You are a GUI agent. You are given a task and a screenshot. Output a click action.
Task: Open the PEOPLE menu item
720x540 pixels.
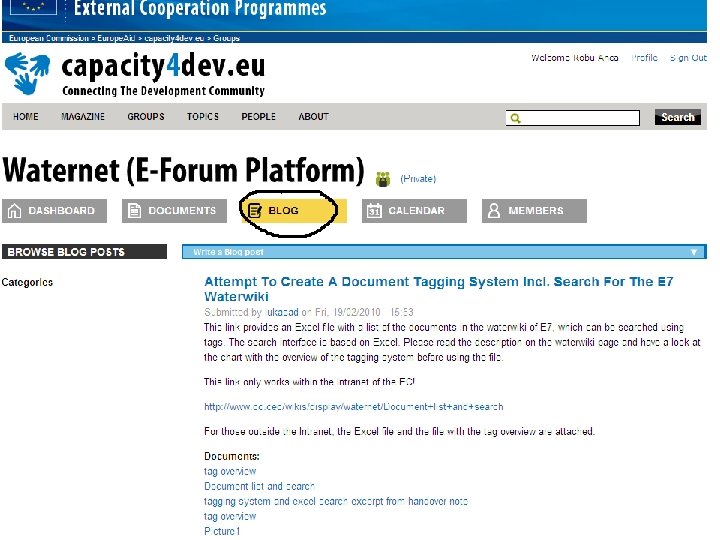(259, 117)
